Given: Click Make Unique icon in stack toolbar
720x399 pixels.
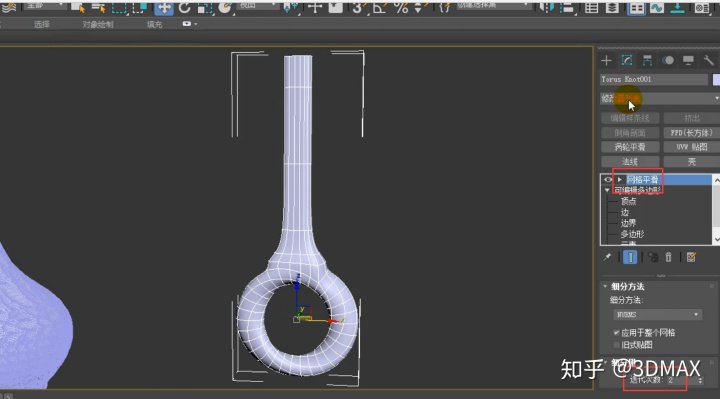Looking at the screenshot, I should coord(652,257).
